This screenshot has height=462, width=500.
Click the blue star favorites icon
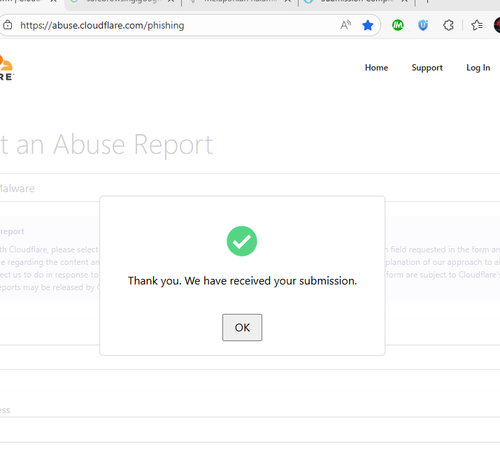(x=368, y=25)
